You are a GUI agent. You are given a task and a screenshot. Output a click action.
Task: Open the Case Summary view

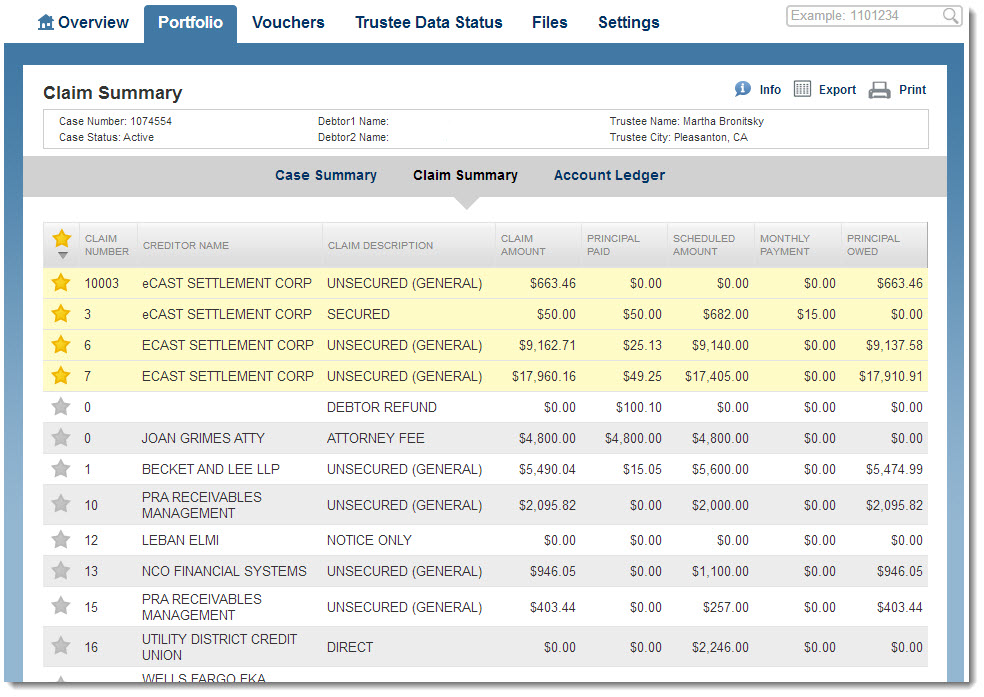click(326, 175)
